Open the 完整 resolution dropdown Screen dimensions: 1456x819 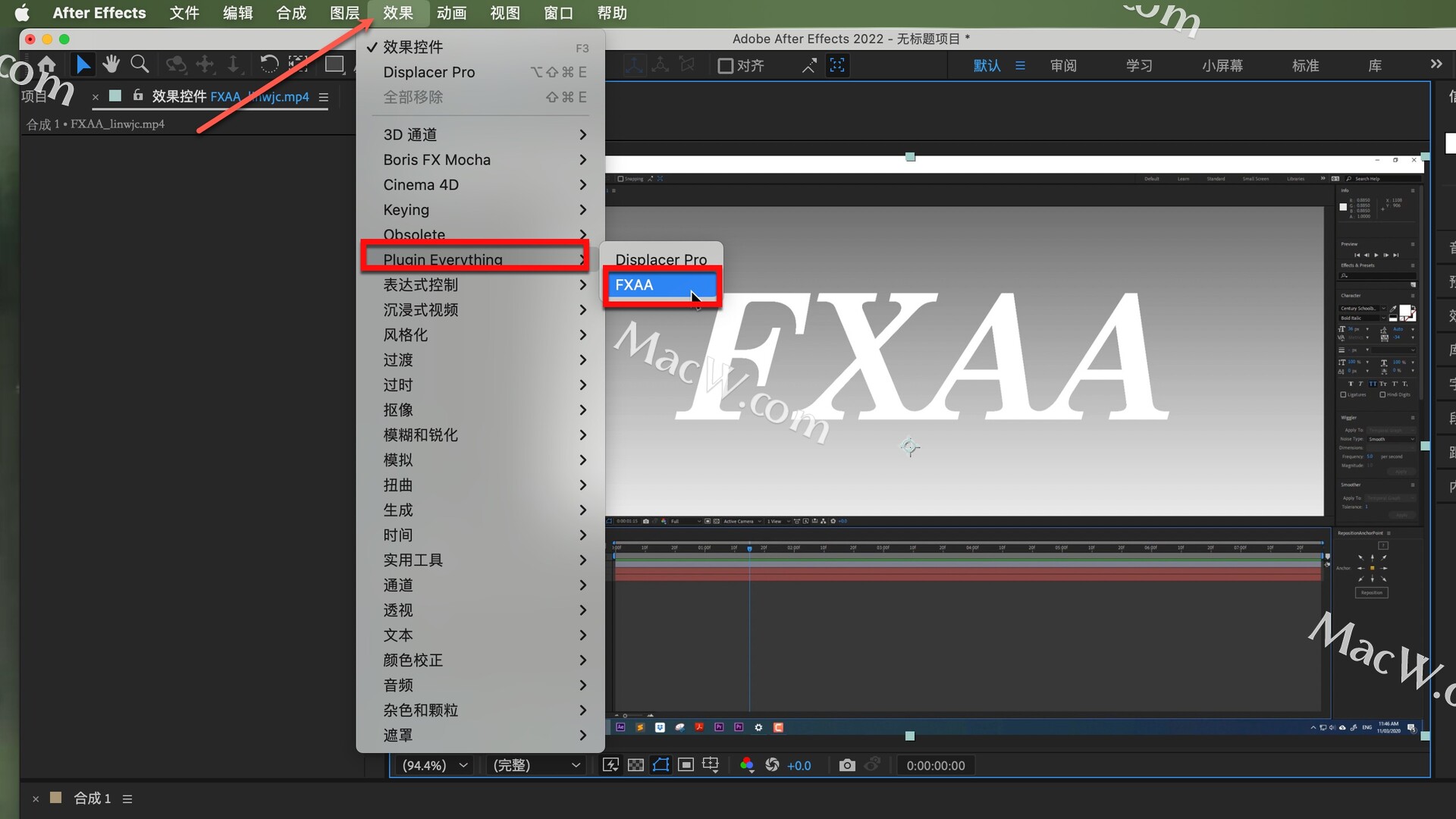coord(537,765)
